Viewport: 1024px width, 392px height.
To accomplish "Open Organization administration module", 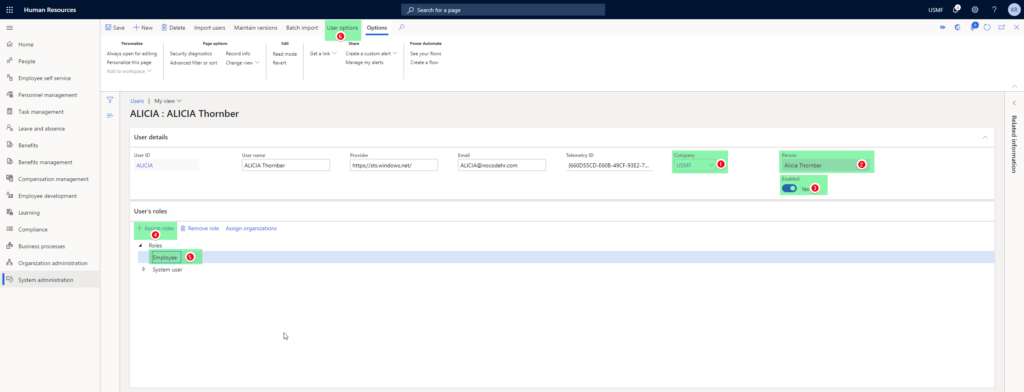I will coord(52,263).
